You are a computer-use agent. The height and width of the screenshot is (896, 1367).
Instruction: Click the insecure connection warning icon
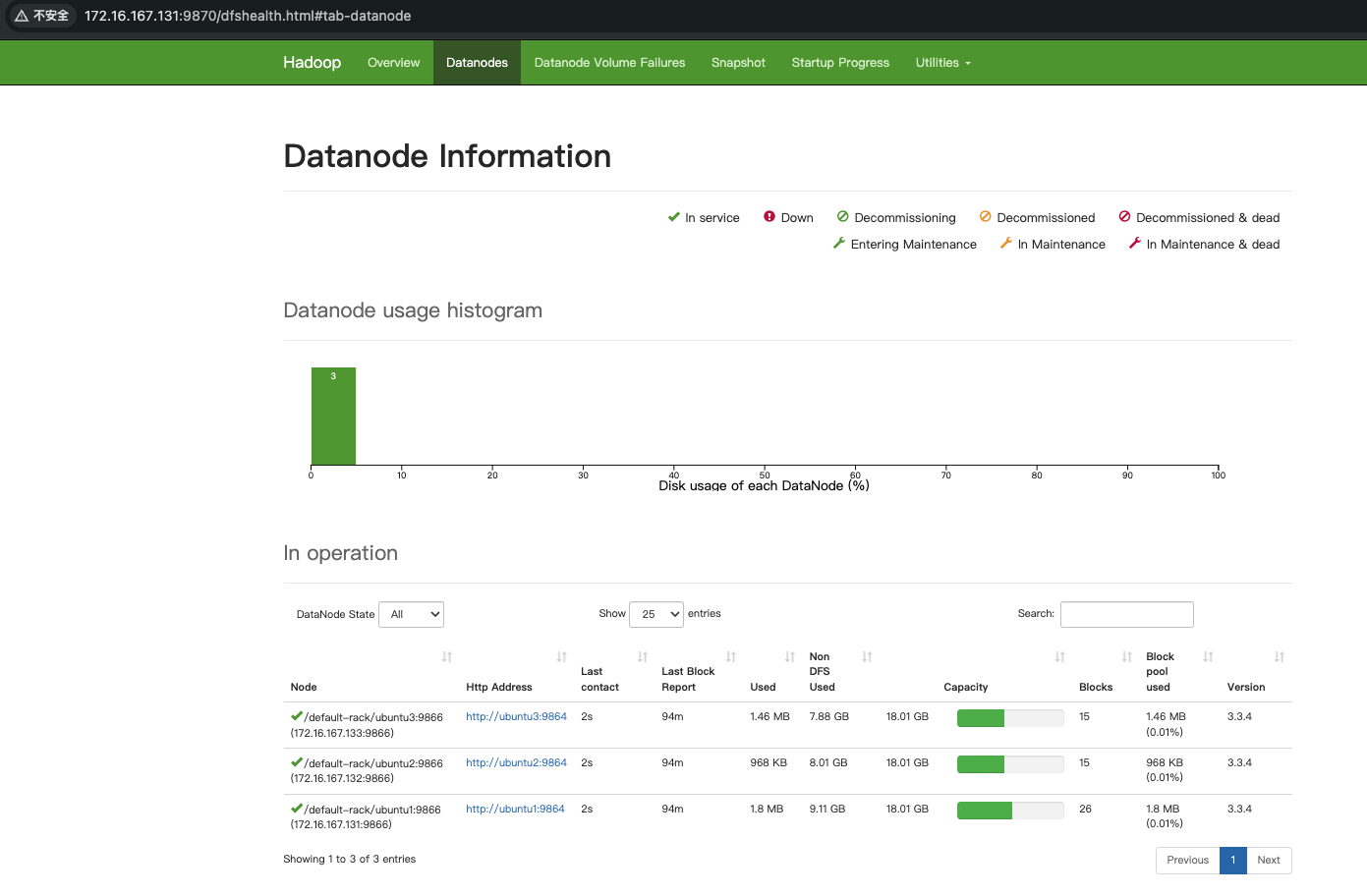pyautogui.click(x=21, y=16)
